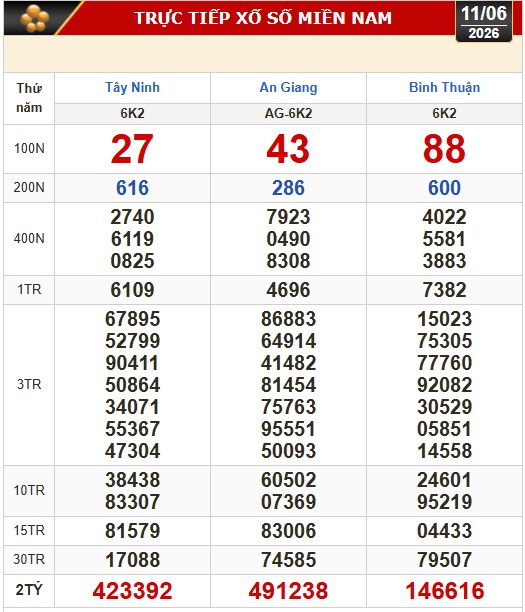Click the Thứ năm weekday cell
525x612 pixels.
29,98
